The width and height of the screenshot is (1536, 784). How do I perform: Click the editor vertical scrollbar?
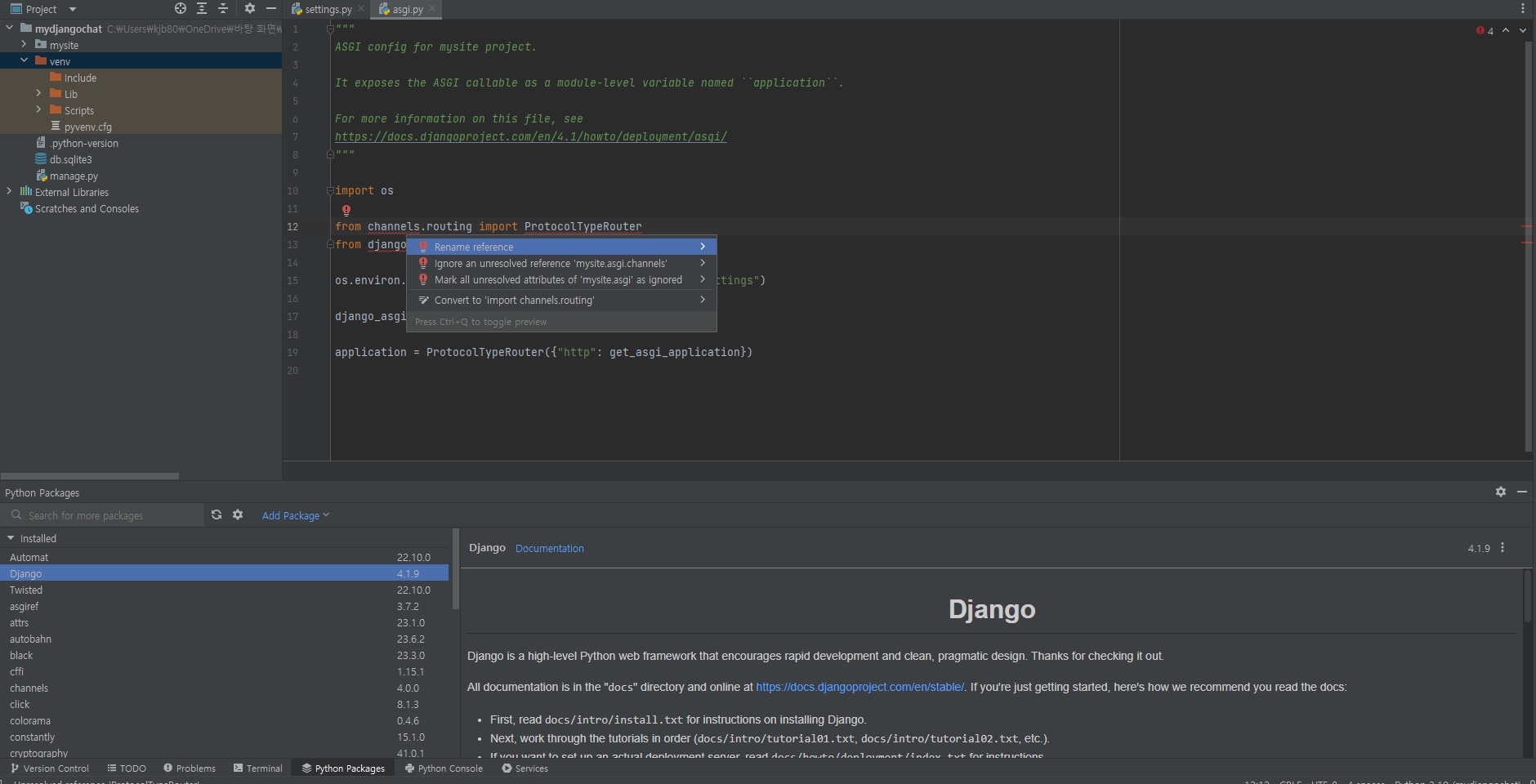point(1528,245)
